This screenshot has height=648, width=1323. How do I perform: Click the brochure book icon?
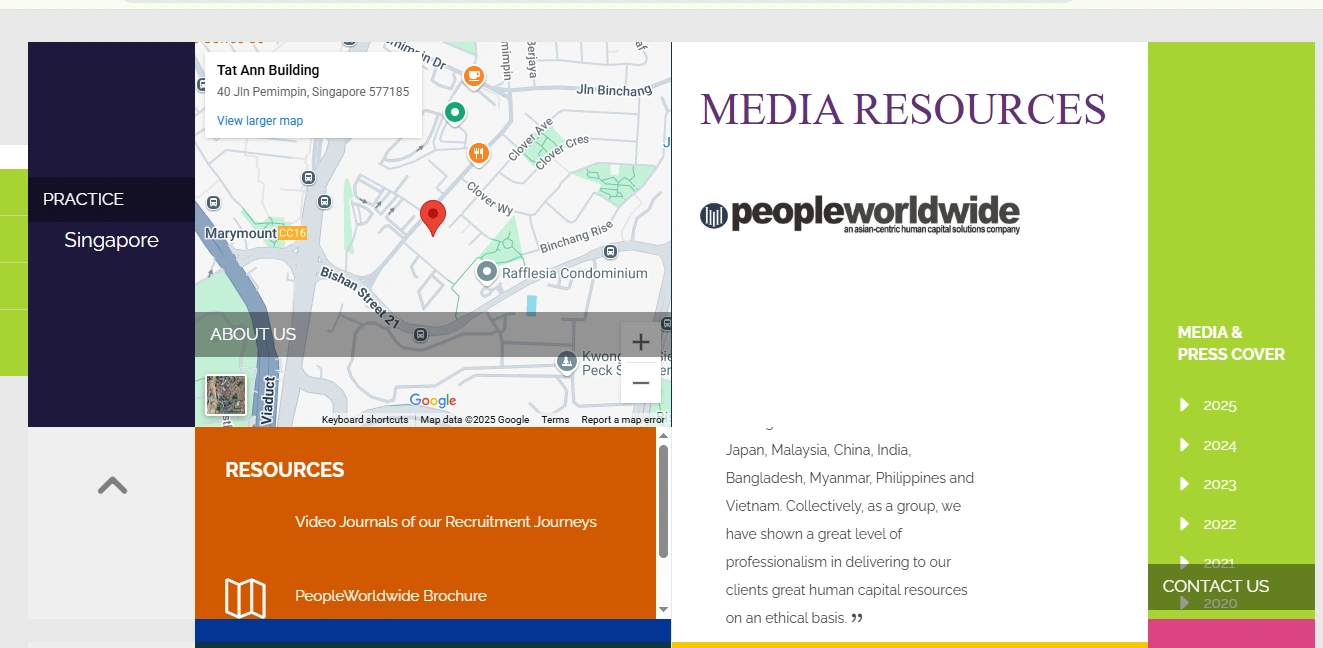[245, 598]
